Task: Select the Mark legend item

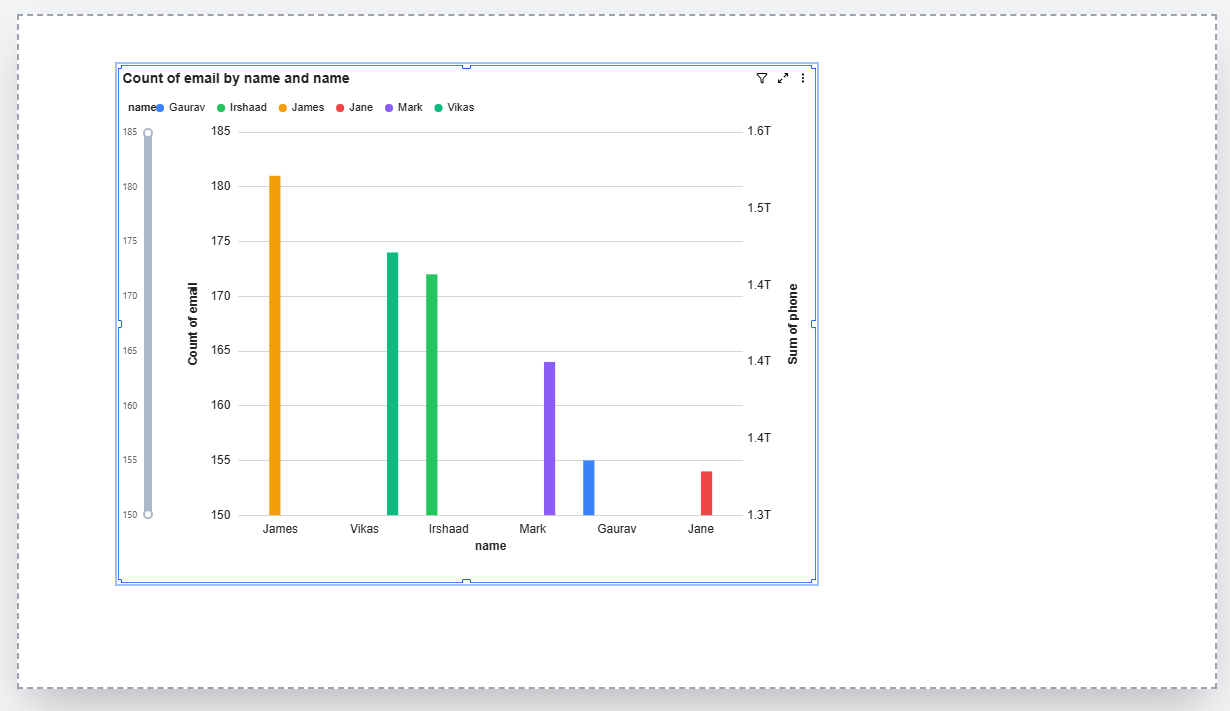Action: [x=409, y=107]
